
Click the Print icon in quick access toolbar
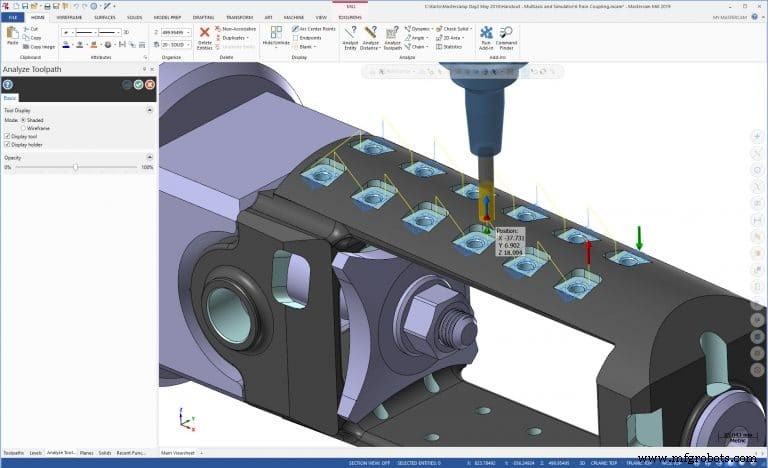(47, 6)
